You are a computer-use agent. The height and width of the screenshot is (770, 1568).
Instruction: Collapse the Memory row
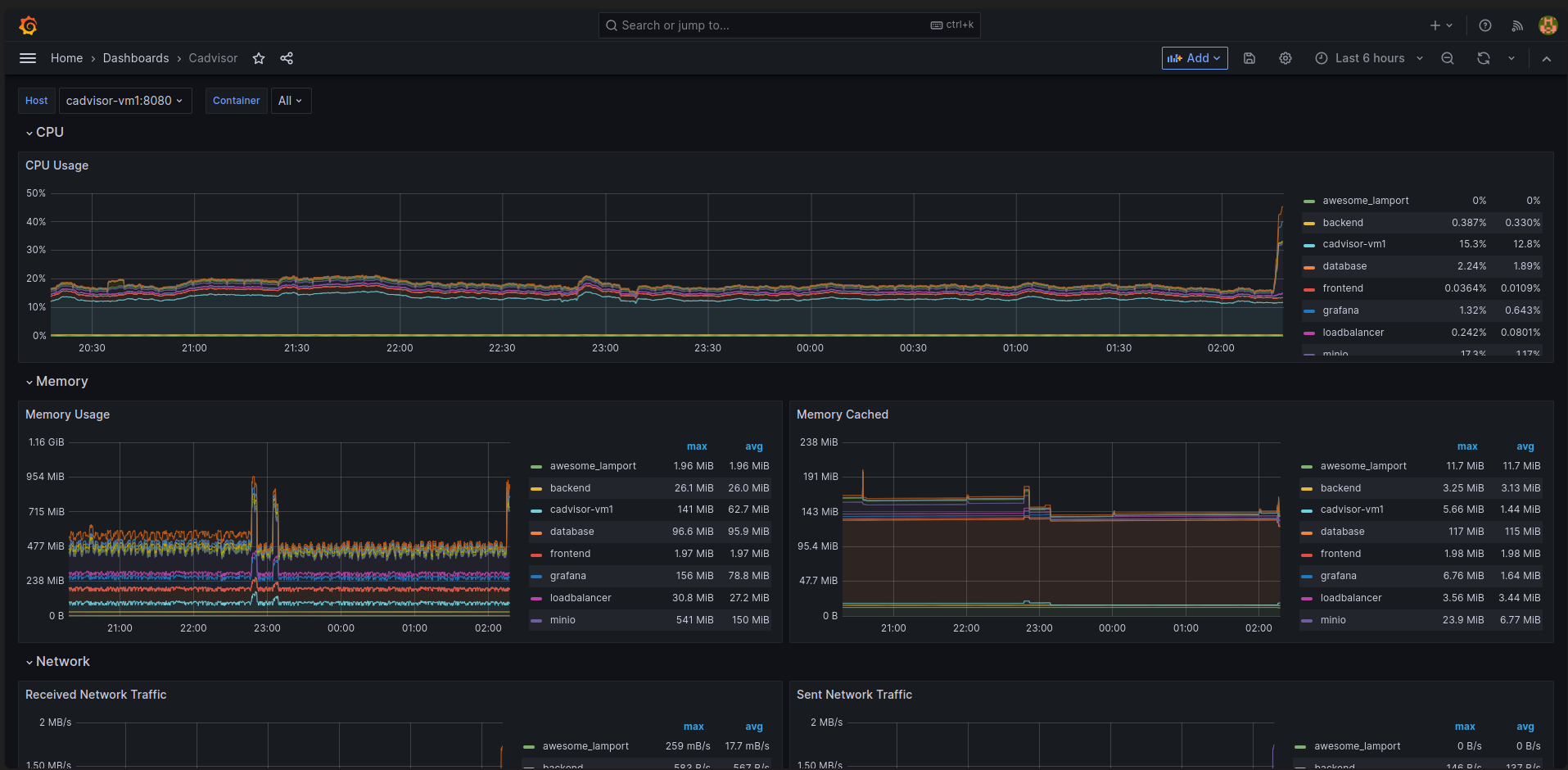click(x=56, y=381)
